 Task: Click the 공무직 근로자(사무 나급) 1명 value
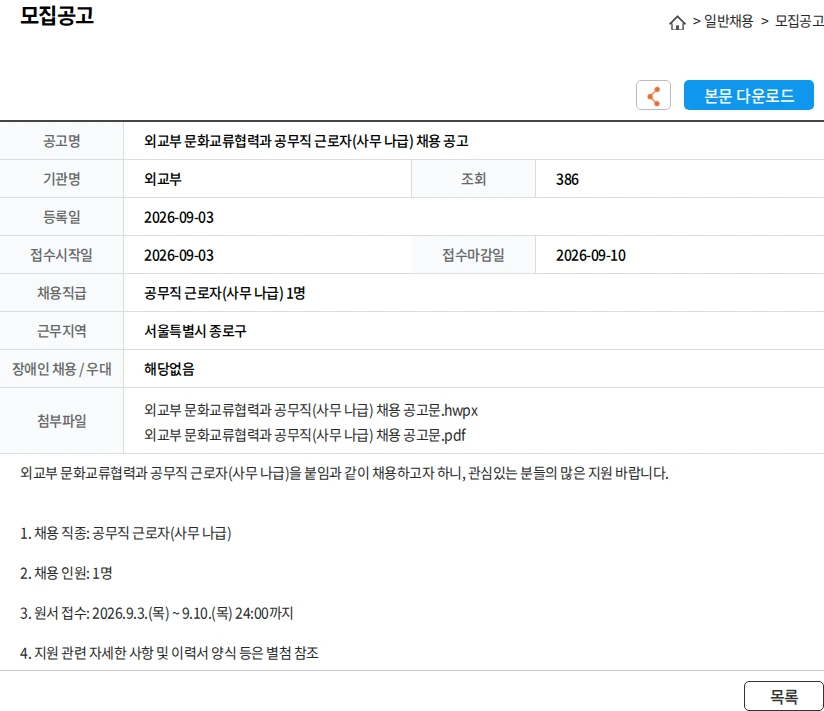224,293
